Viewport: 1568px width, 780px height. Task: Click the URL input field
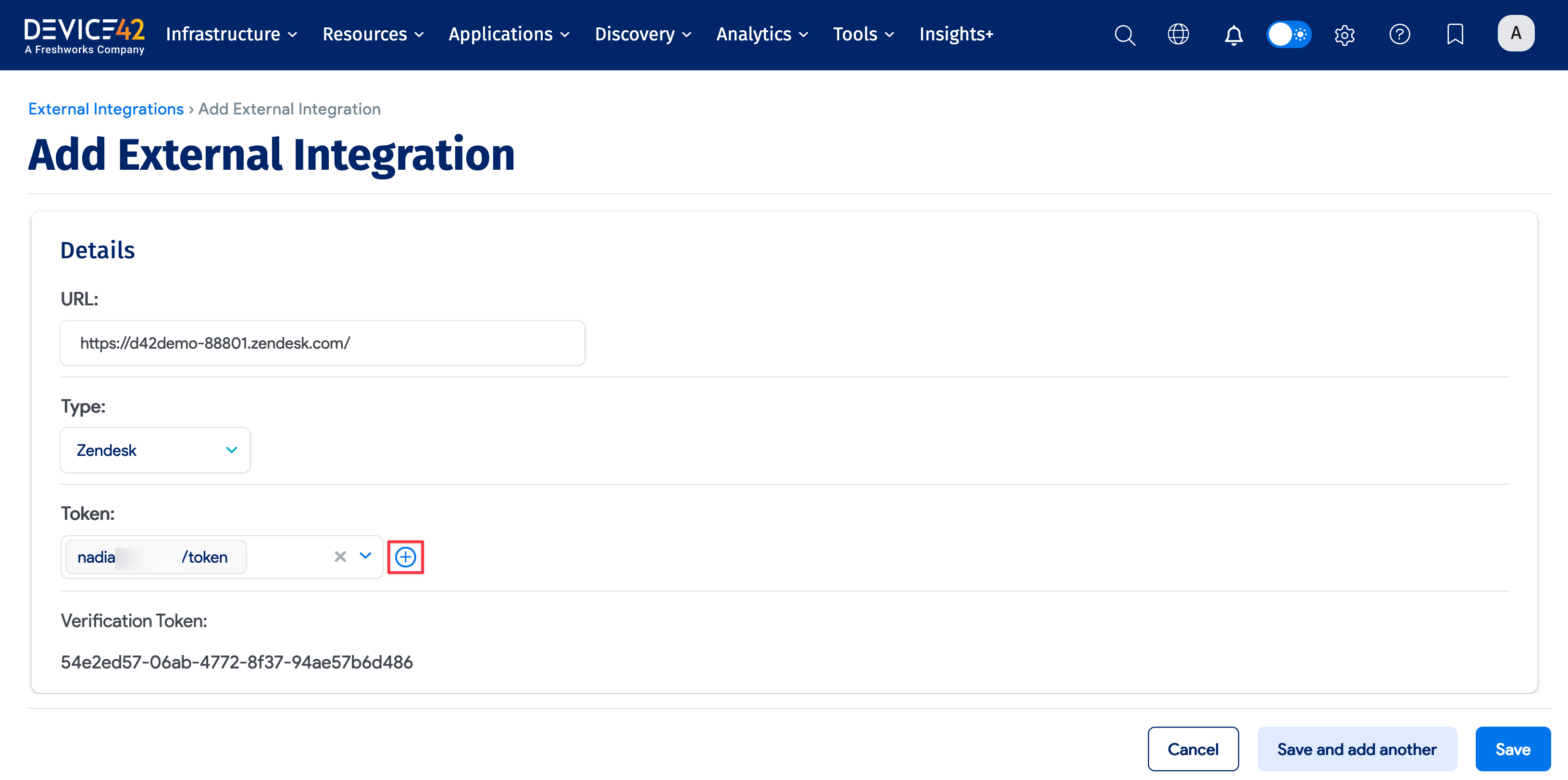tap(322, 342)
